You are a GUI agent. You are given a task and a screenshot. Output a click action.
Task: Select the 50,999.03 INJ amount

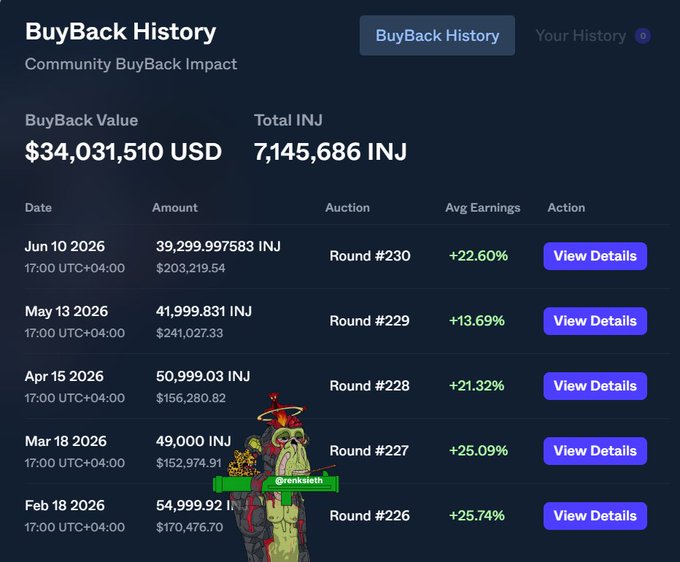tap(203, 376)
